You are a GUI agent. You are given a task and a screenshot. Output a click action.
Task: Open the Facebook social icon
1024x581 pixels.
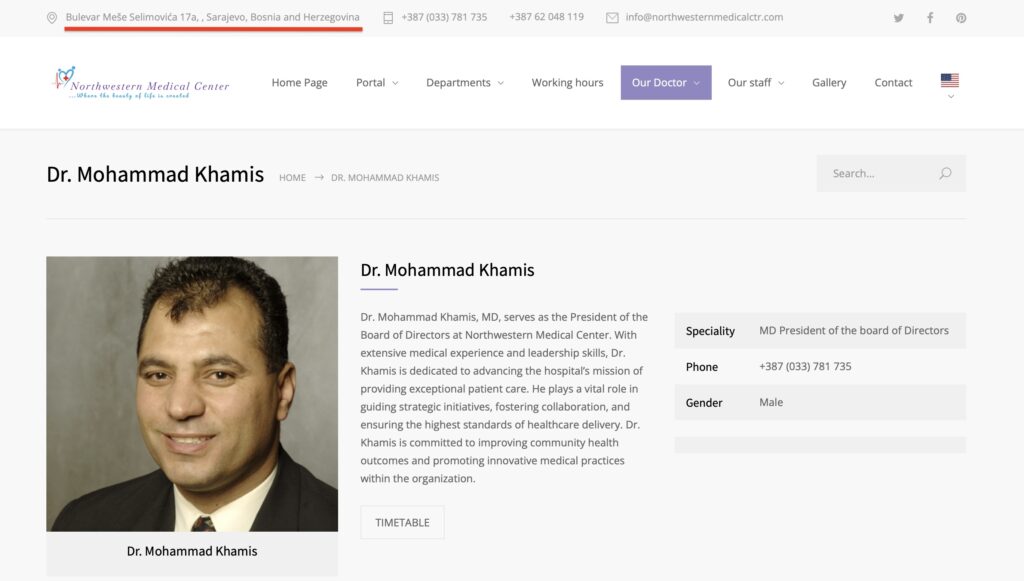[930, 18]
